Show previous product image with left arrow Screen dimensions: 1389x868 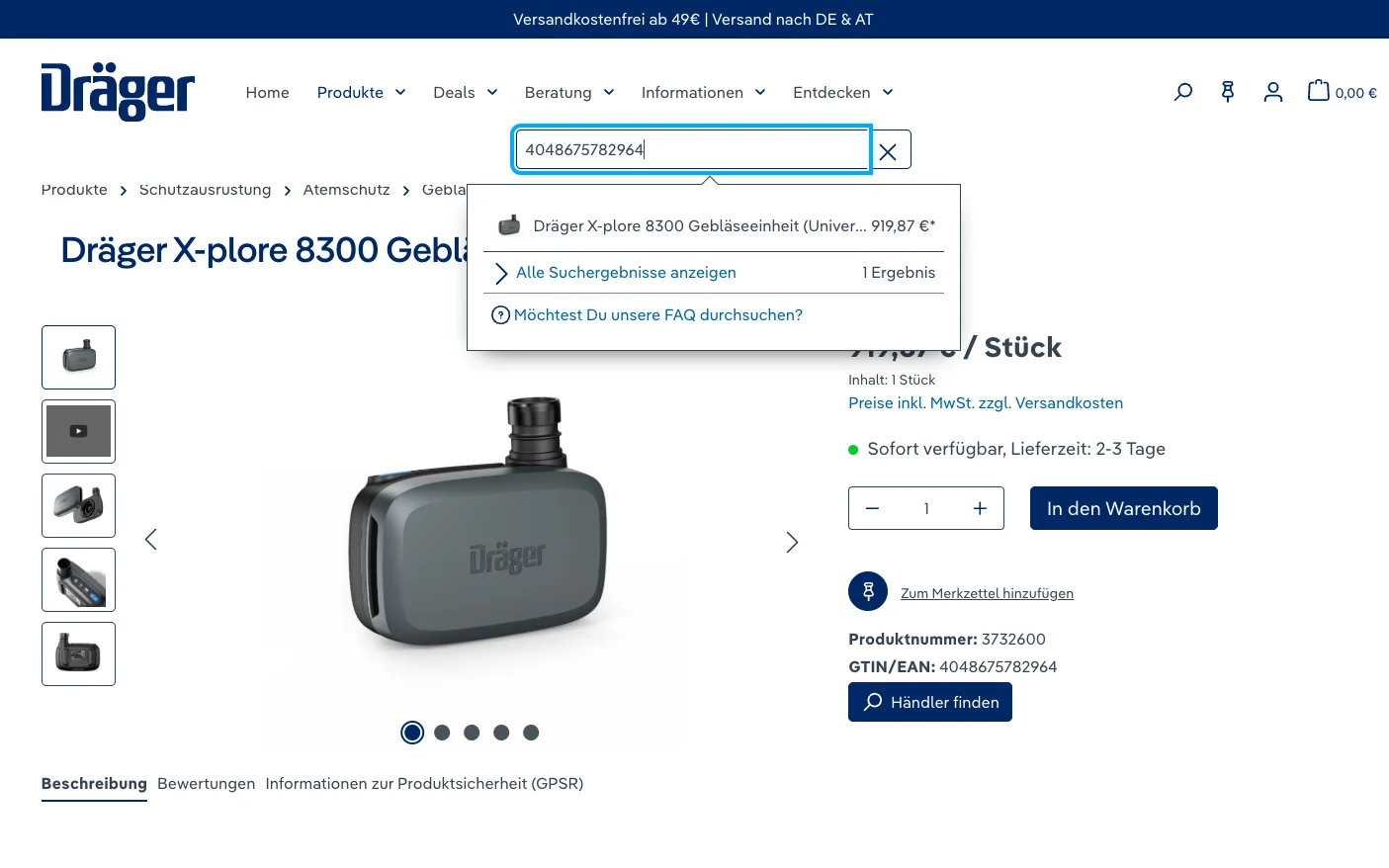point(151,540)
